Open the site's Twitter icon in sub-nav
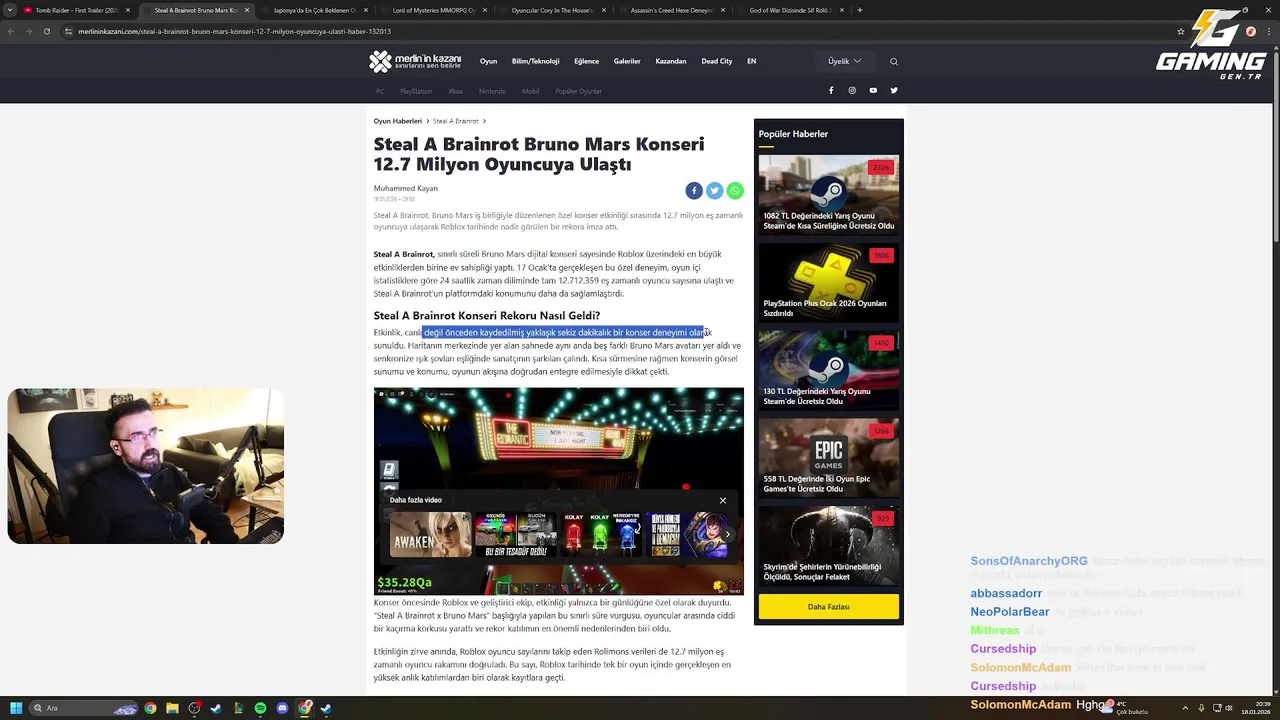This screenshot has width=1280, height=720. (894, 90)
